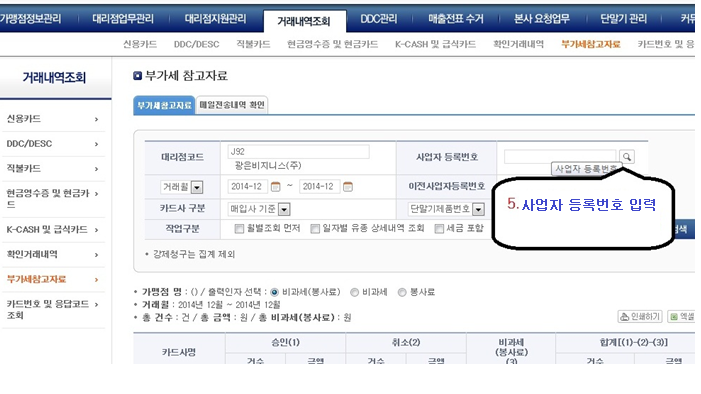Image resolution: width=701 pixels, height=394 pixels.
Task: Open the 매출전표 수거 top menu
Action: [x=456, y=19]
